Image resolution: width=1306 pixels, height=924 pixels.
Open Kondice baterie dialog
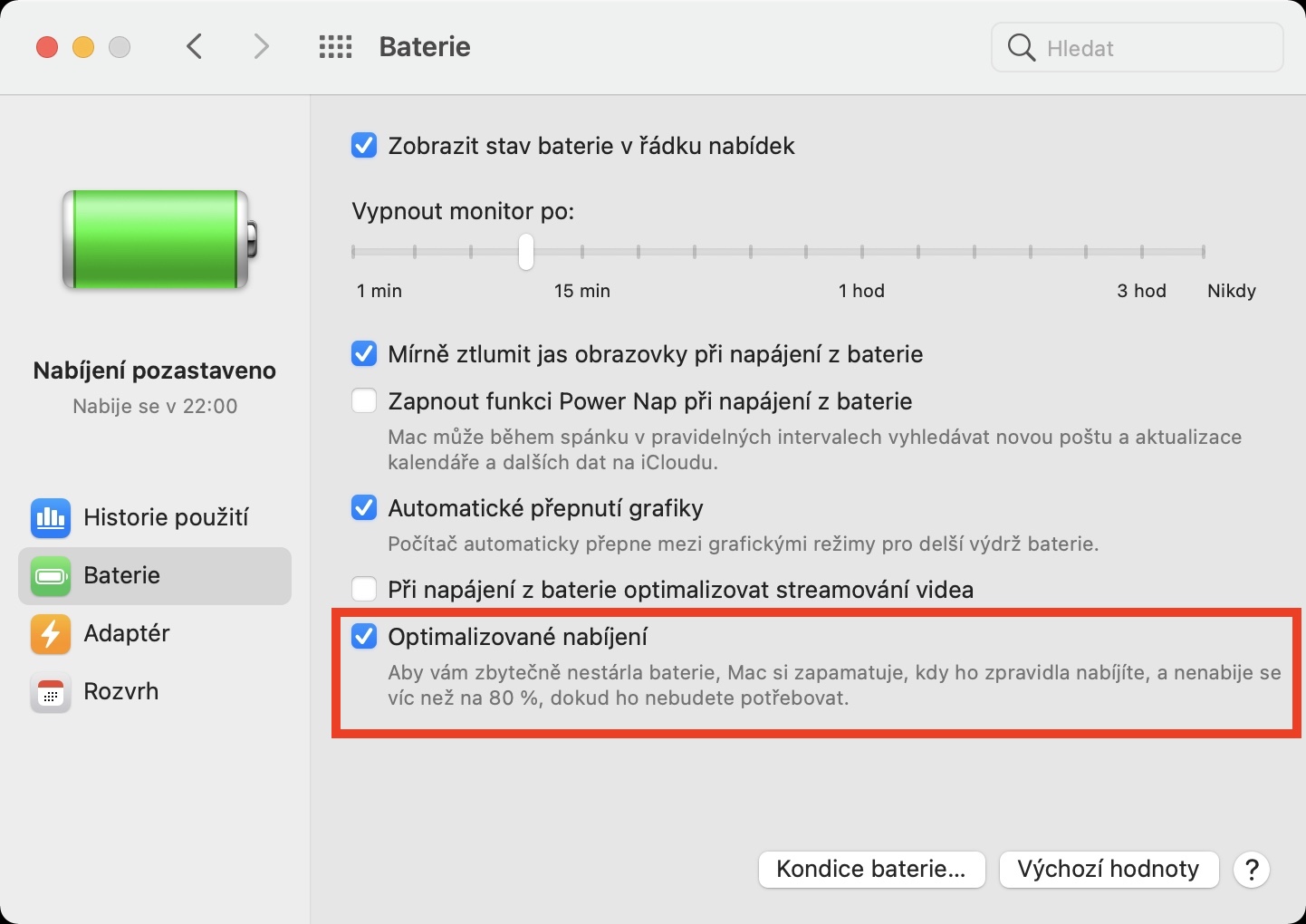[x=871, y=870]
